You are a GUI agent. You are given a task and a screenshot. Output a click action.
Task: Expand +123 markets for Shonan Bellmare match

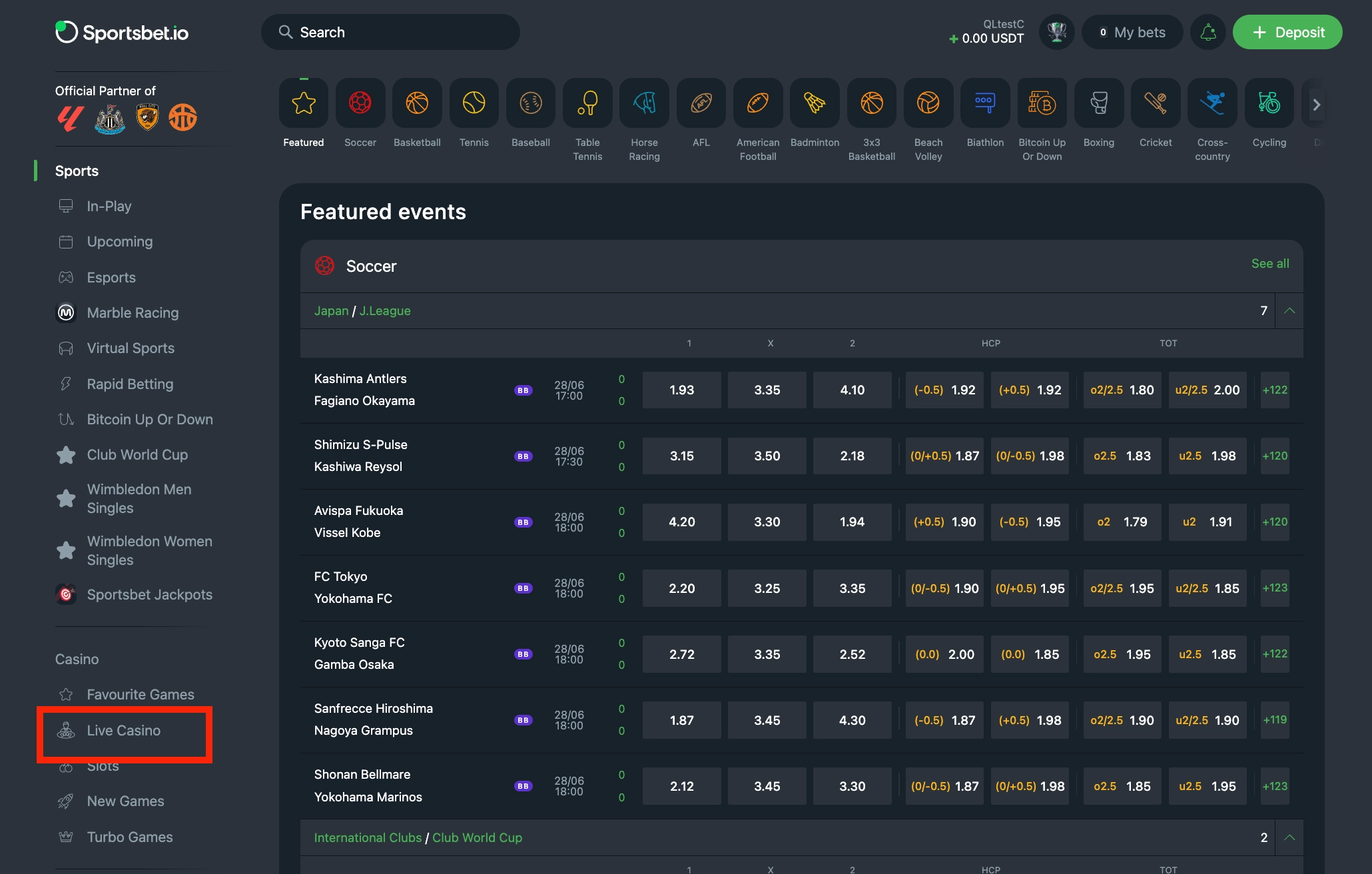tap(1275, 786)
